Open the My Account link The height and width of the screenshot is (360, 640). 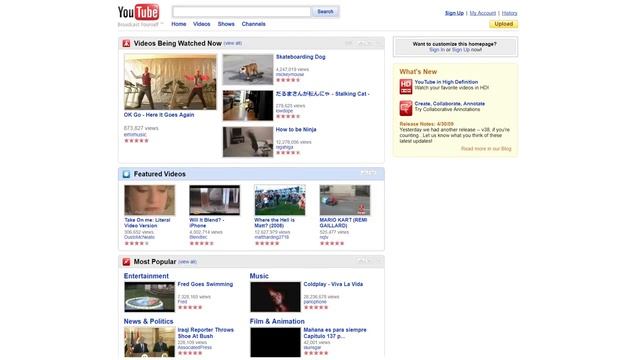[482, 13]
